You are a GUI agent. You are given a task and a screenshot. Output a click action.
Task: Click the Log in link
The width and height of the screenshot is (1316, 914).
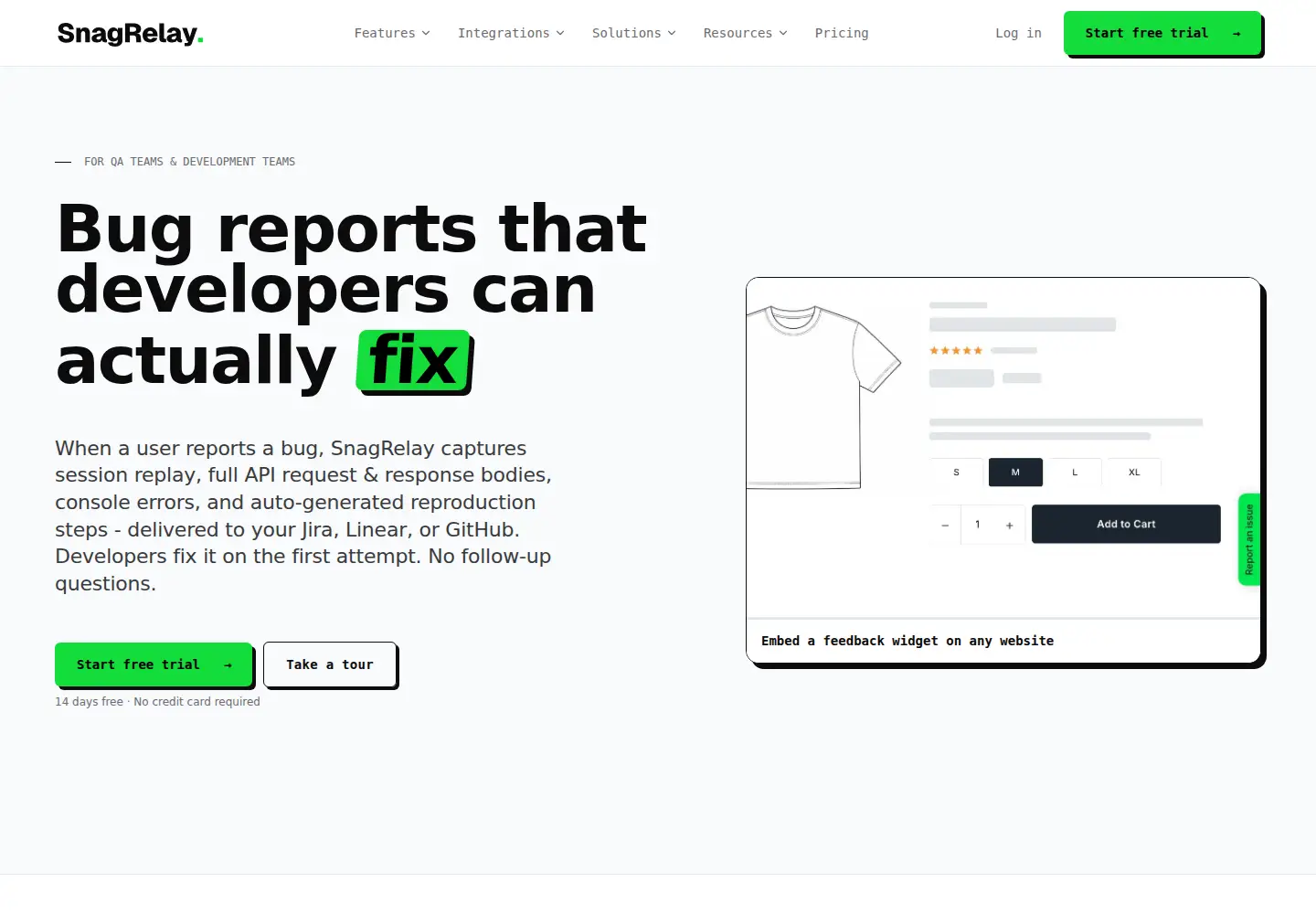pyautogui.click(x=1018, y=33)
